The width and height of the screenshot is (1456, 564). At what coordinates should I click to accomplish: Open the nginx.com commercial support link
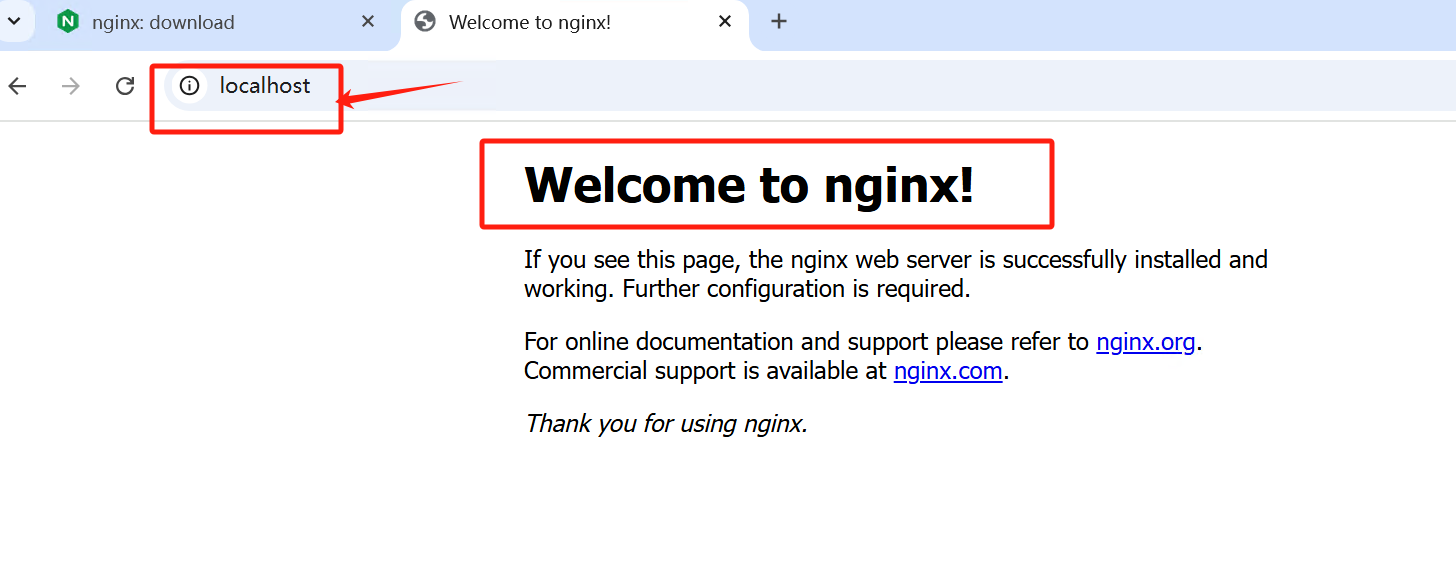point(948,372)
